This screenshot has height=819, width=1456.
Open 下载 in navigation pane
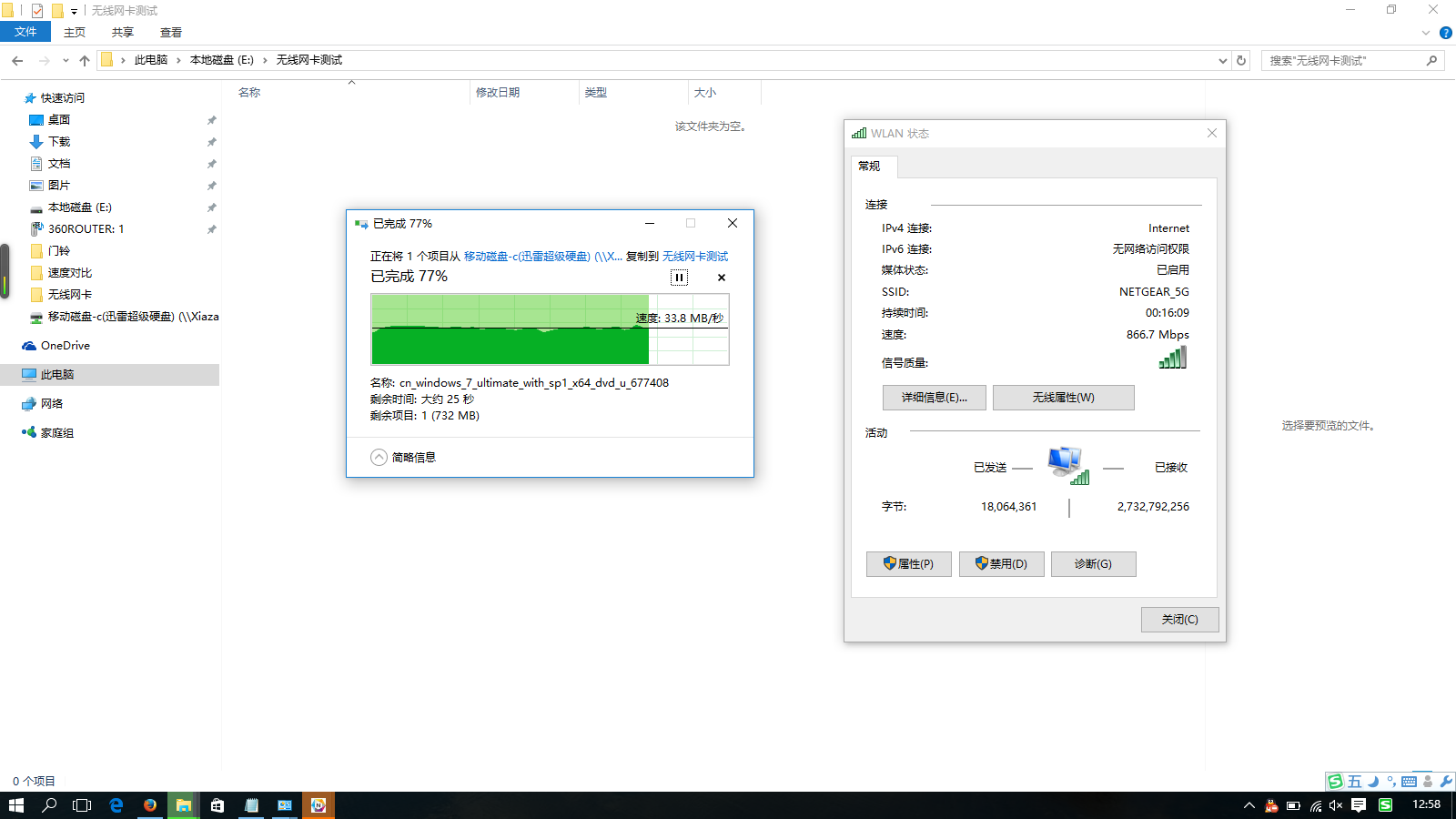(x=59, y=142)
